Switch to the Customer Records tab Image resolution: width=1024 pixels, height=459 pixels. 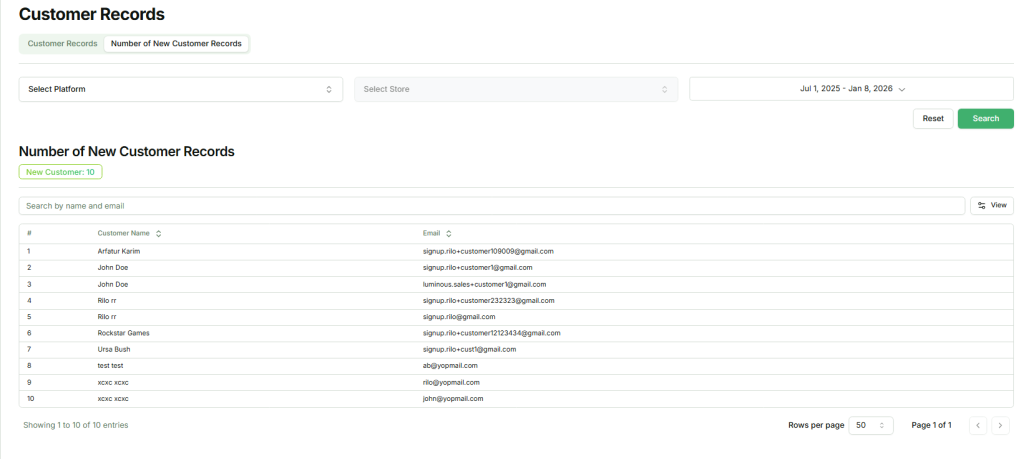pos(62,44)
